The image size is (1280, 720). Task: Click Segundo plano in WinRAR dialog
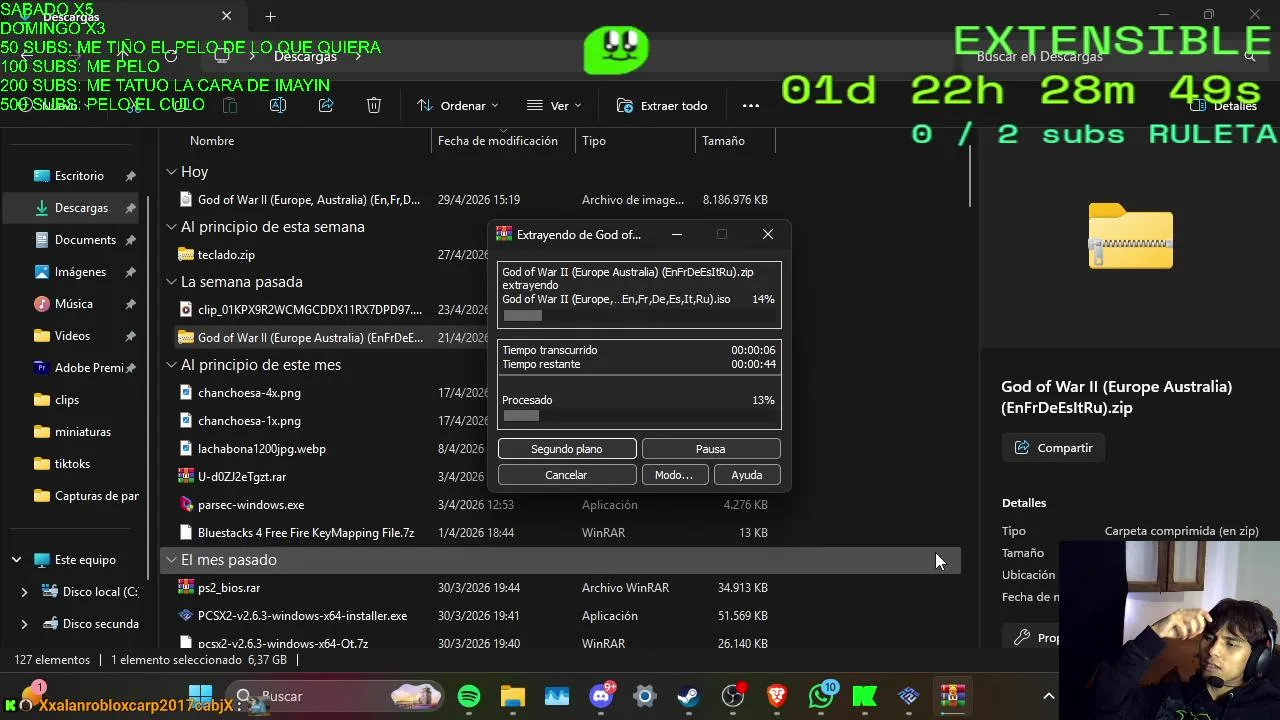[x=566, y=449]
